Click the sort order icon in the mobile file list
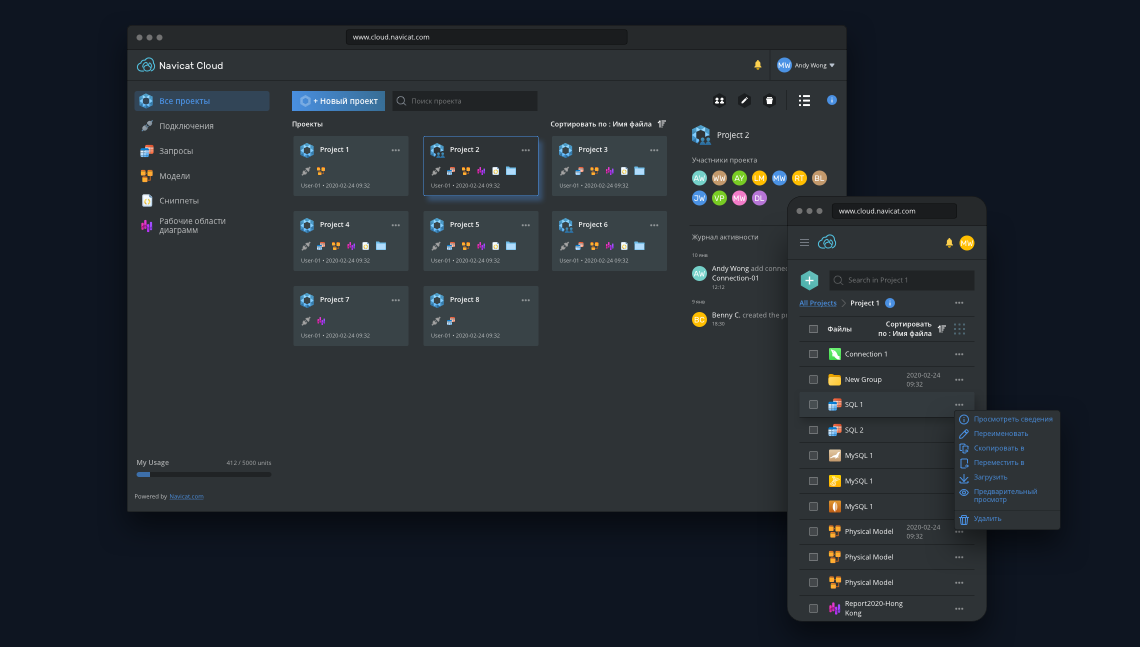Image resolution: width=1140 pixels, height=647 pixels. click(942, 329)
